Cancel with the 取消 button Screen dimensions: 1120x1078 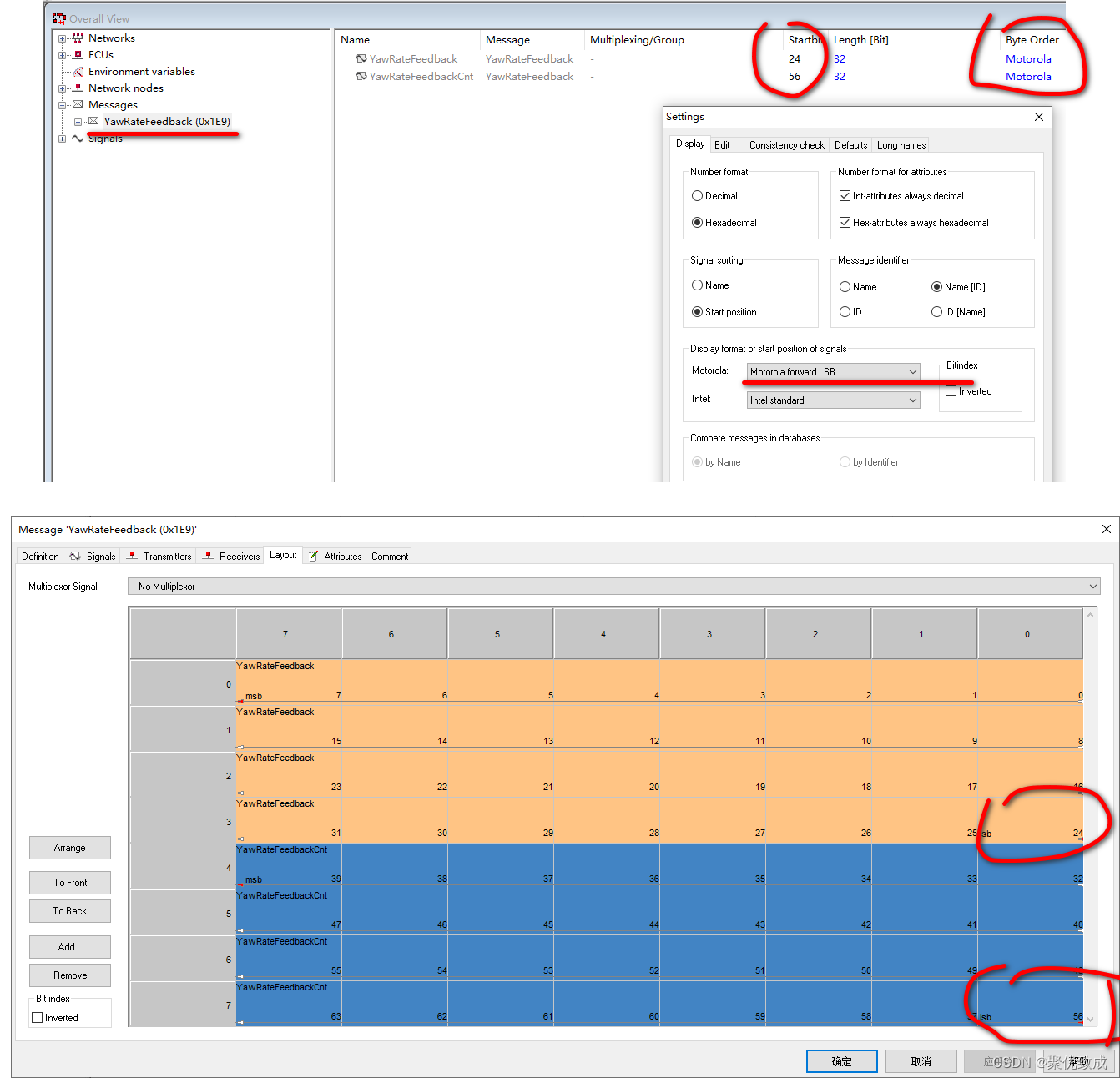tap(921, 1061)
